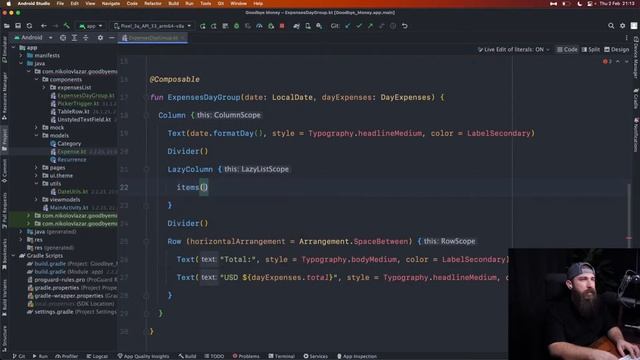
Task: Open the File menu
Action: point(60,3)
